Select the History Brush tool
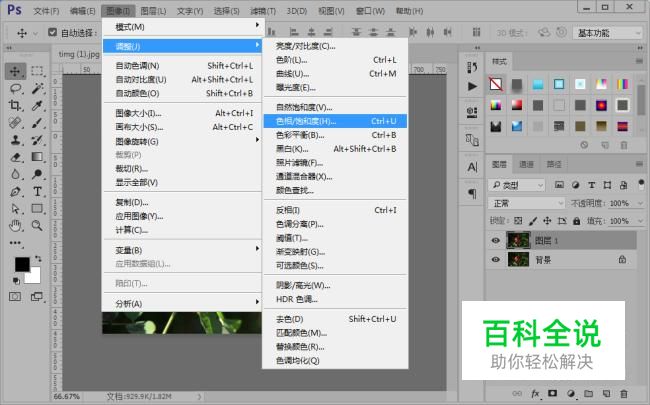 [x=37, y=140]
